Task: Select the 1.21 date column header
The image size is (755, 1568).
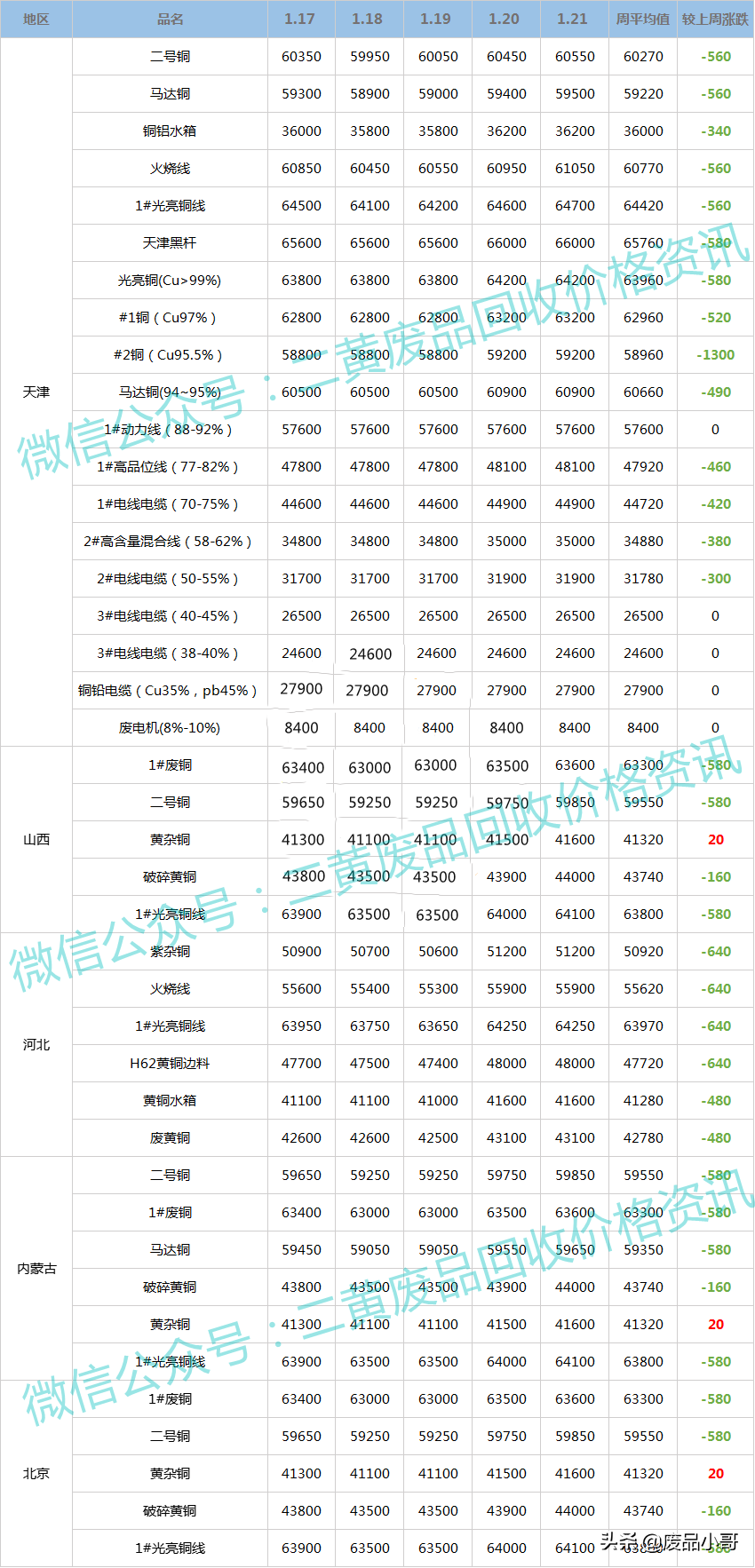Action: (573, 19)
